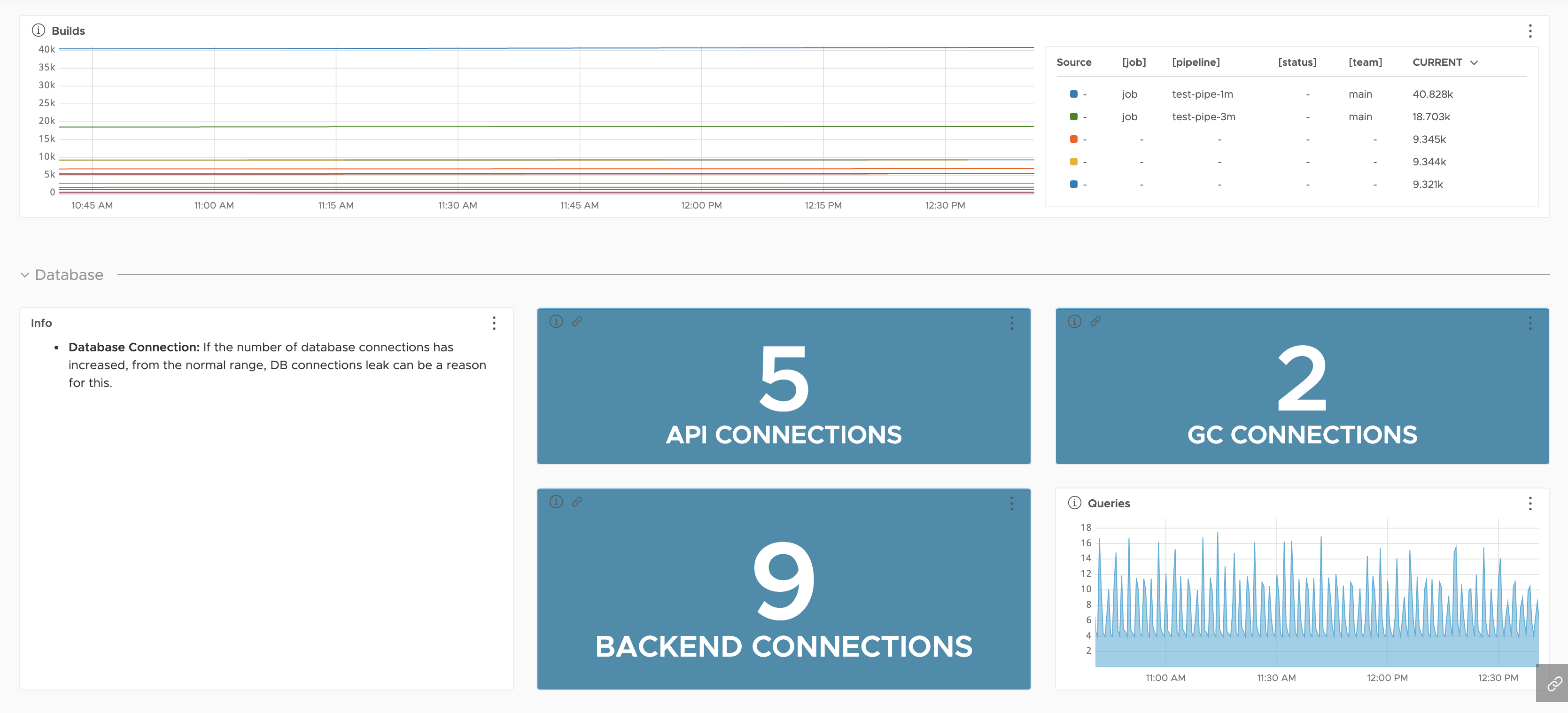Select the test-pipe-1m pipeline cell

click(1202, 94)
